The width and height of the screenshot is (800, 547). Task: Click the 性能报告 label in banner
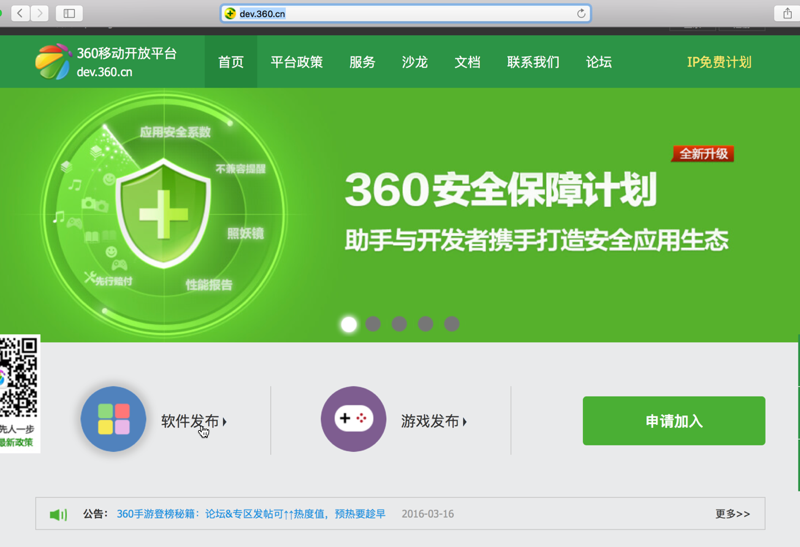tap(209, 285)
